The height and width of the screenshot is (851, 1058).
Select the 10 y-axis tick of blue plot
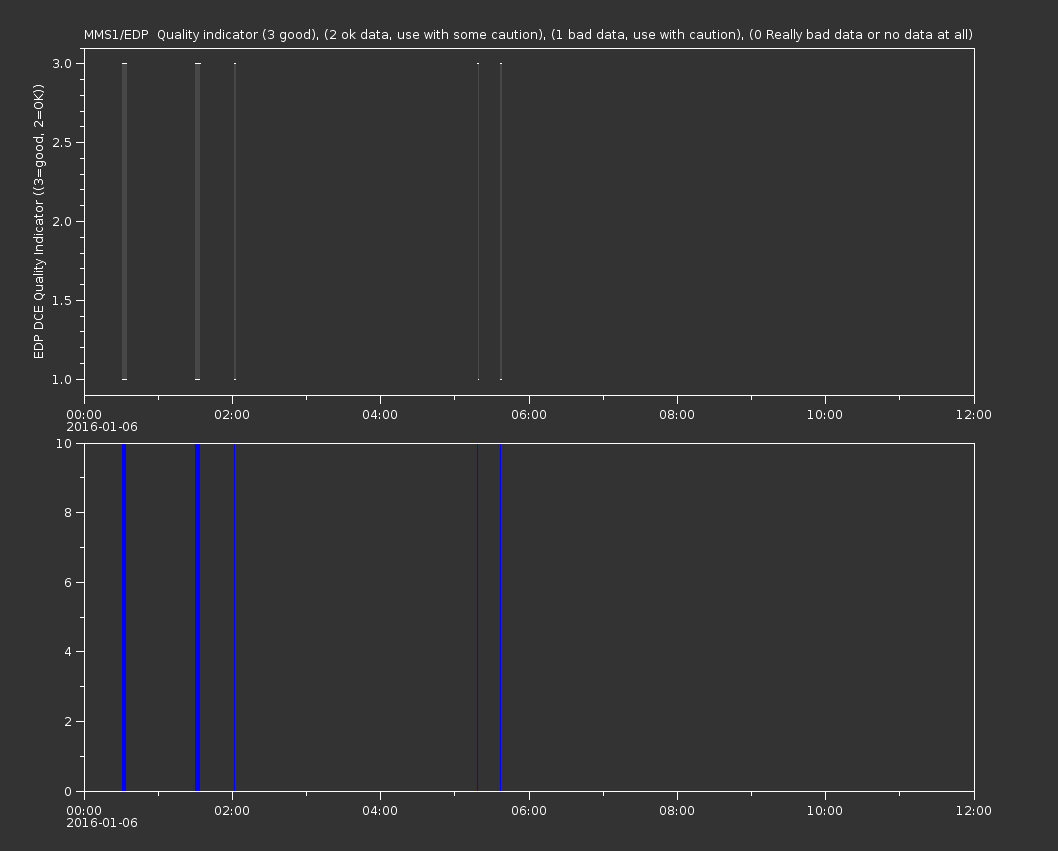coord(64,443)
